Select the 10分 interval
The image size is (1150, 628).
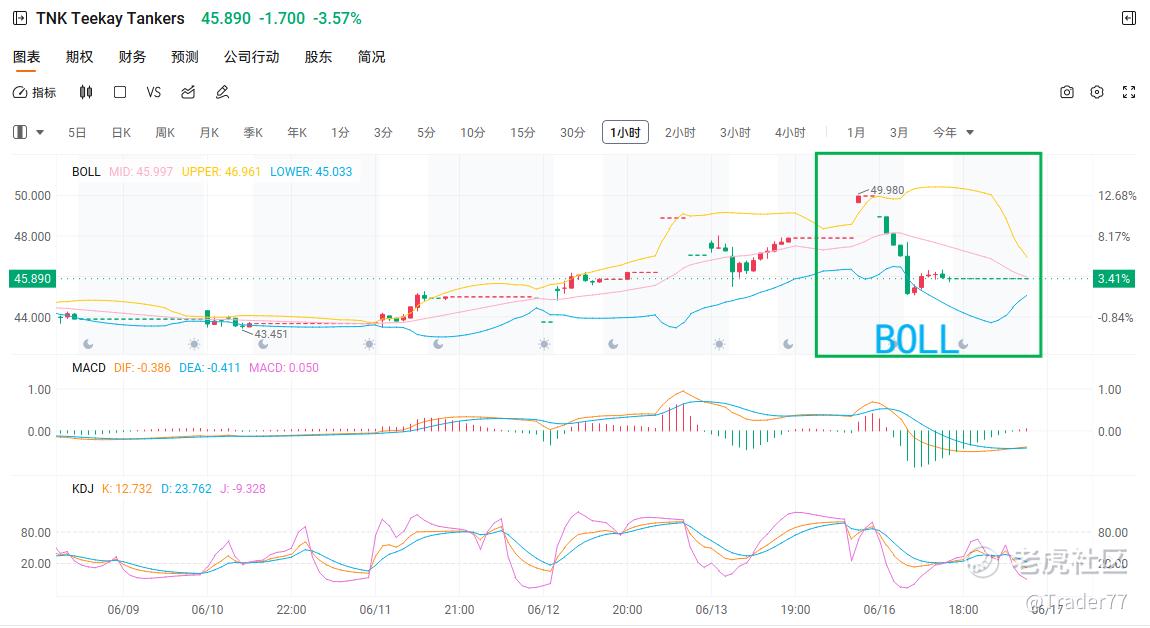[x=473, y=133]
